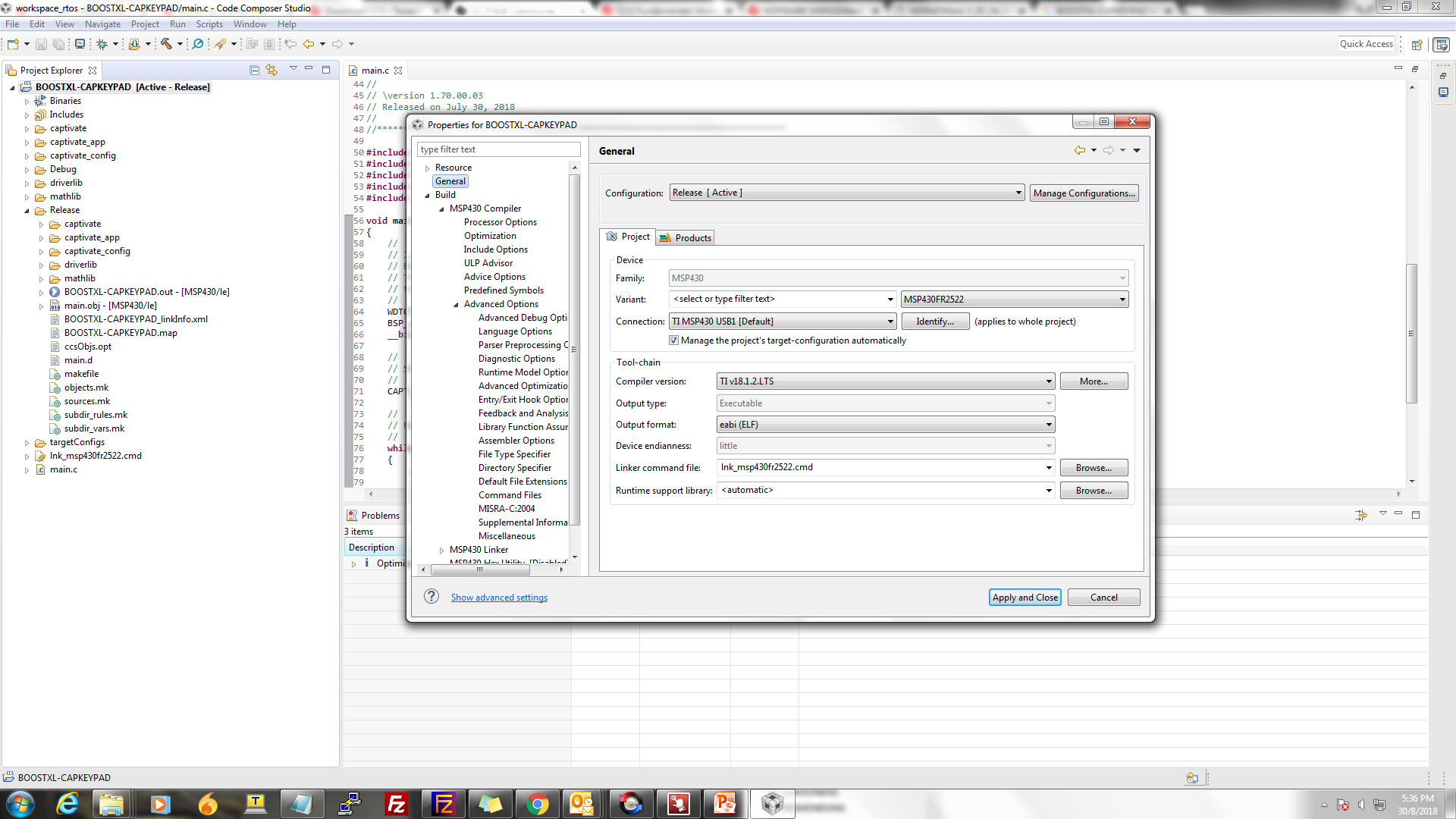This screenshot has height=819, width=1456.
Task: Open Internet Explorer from taskbar
Action: 67,804
